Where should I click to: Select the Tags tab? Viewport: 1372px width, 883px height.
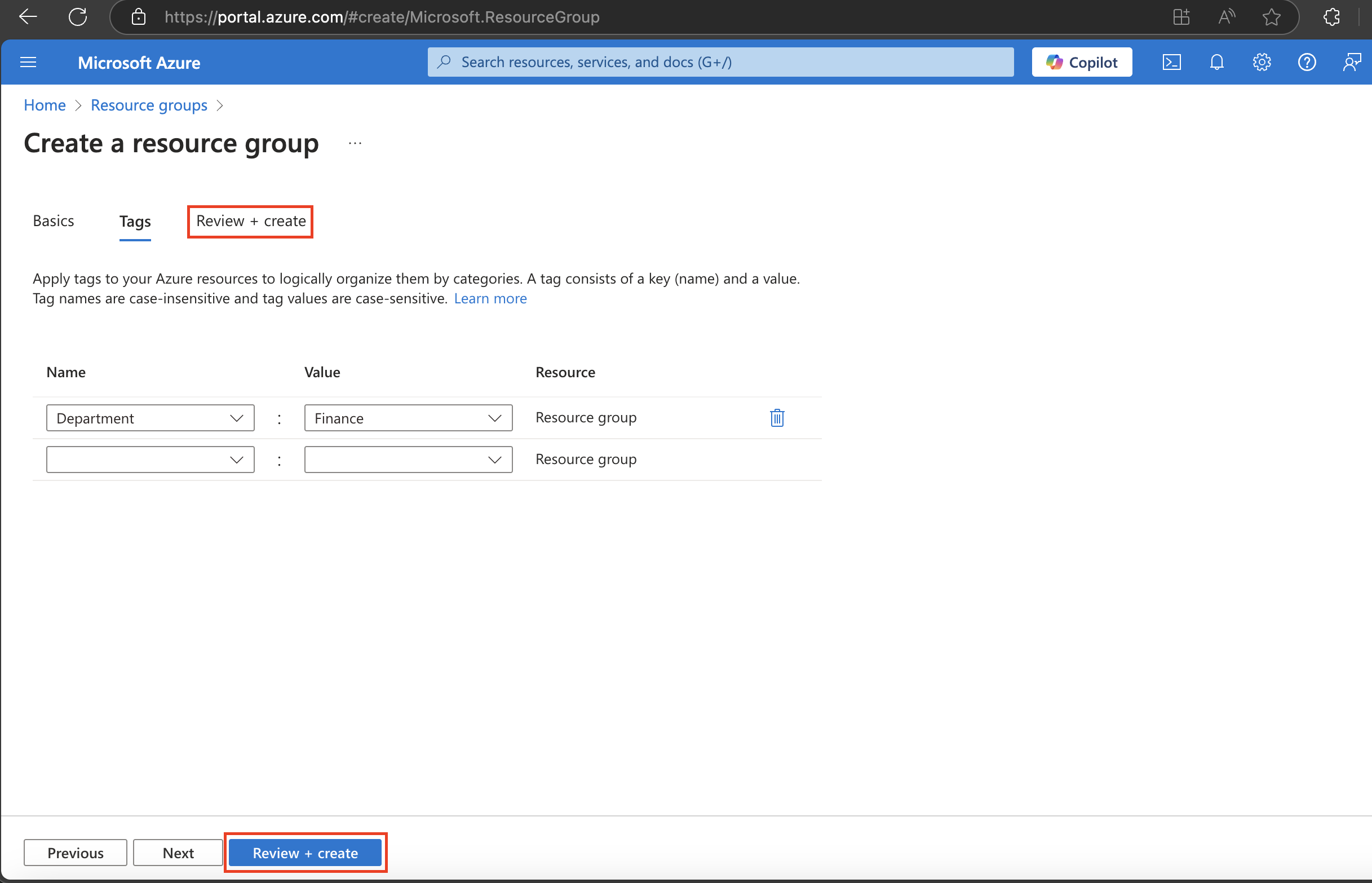point(135,222)
